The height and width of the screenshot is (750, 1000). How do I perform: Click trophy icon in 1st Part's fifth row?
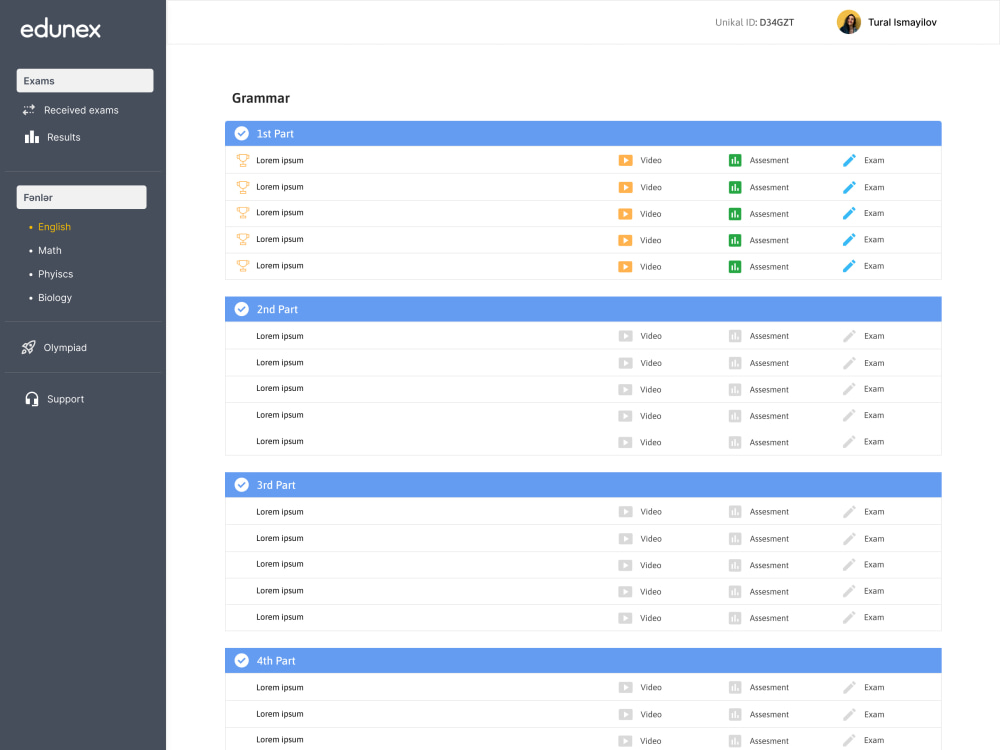point(243,266)
